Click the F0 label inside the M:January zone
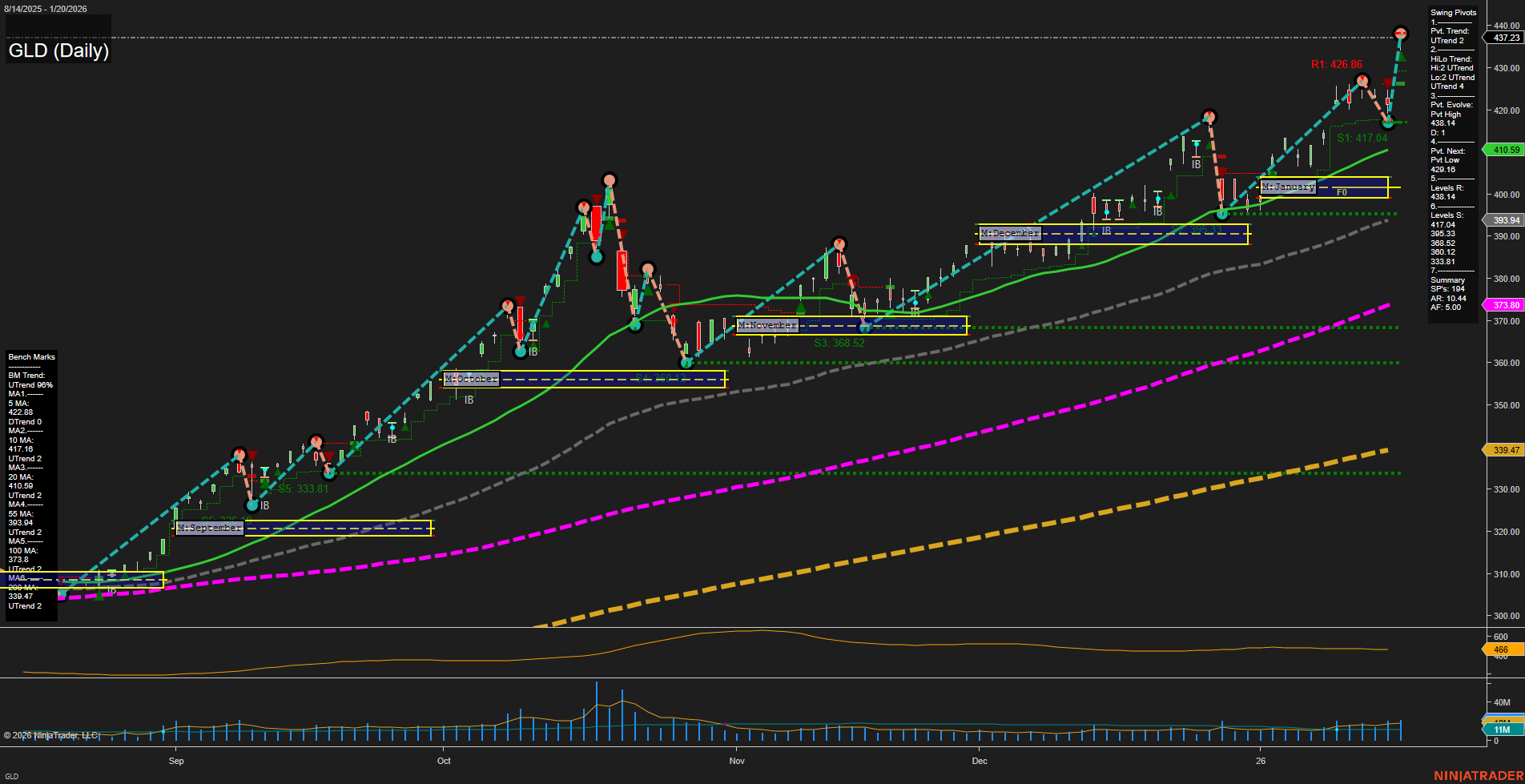The height and width of the screenshot is (784, 1525). pyautogui.click(x=1342, y=191)
